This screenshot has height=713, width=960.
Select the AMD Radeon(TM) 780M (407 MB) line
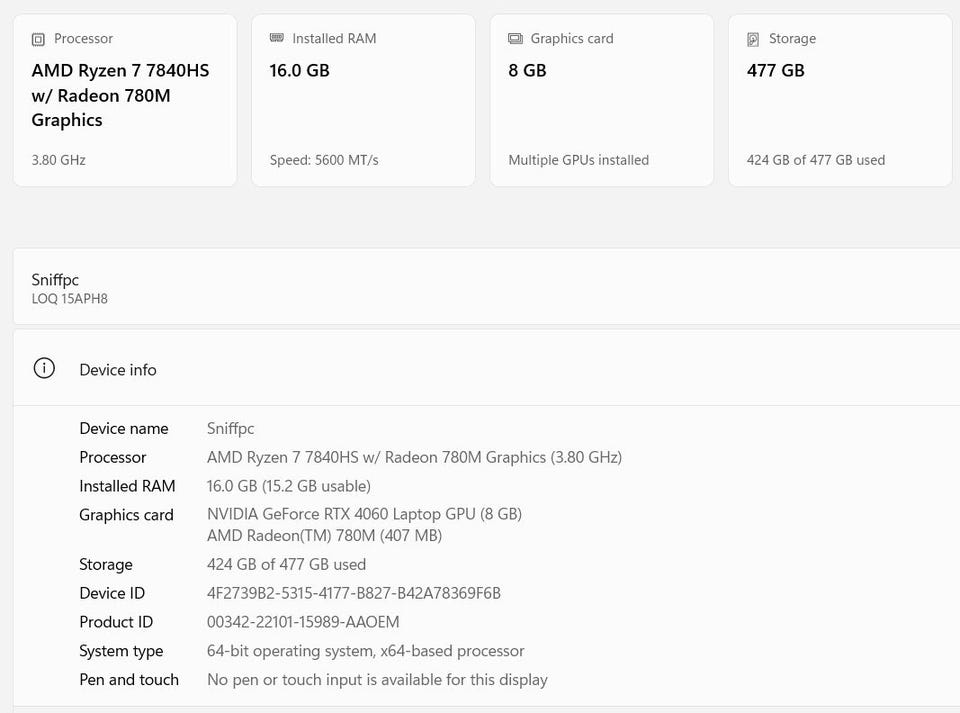(324, 536)
